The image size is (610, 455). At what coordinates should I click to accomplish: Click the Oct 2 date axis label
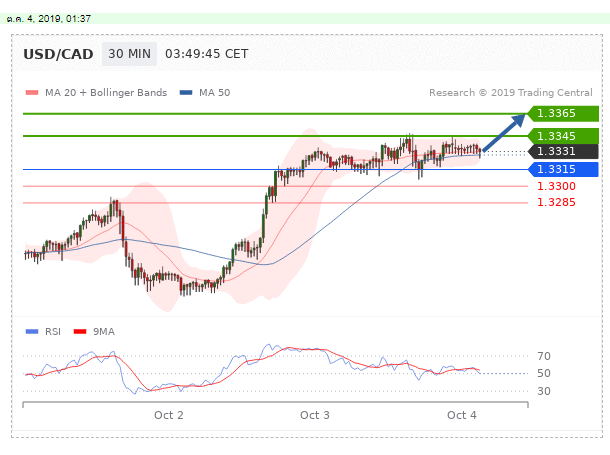[168, 415]
